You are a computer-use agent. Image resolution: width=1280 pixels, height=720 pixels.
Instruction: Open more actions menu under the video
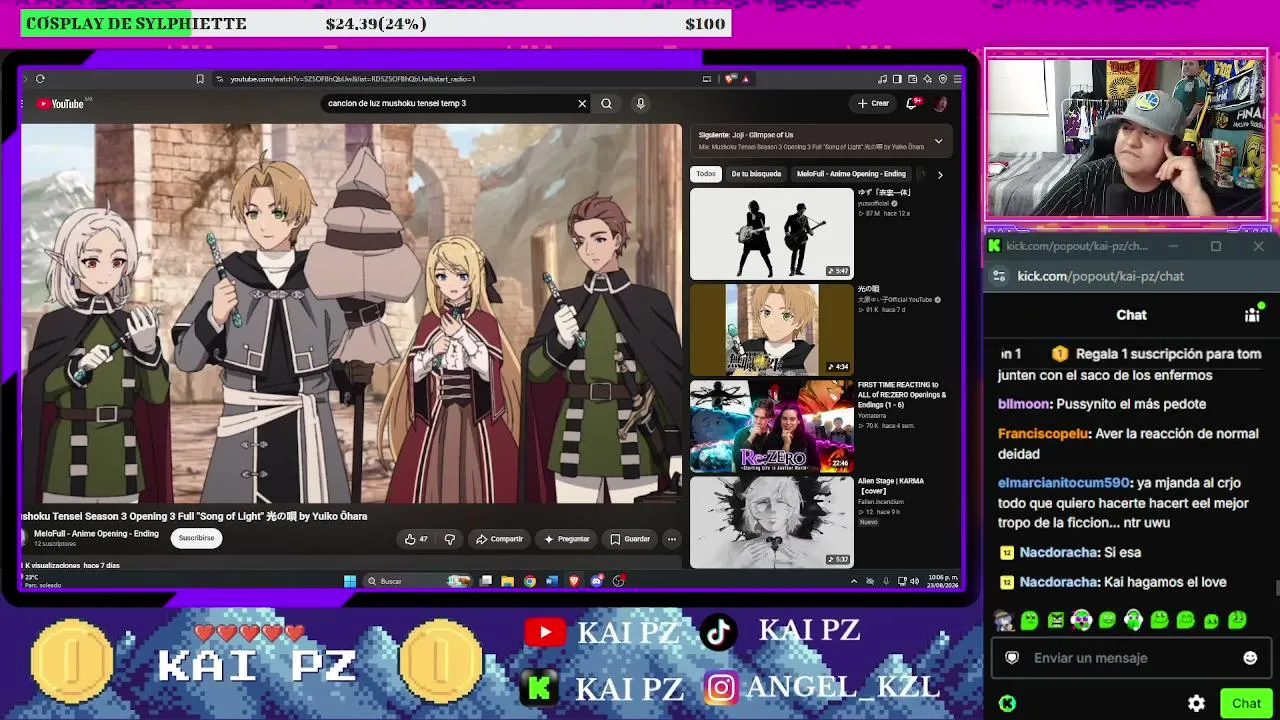point(672,539)
